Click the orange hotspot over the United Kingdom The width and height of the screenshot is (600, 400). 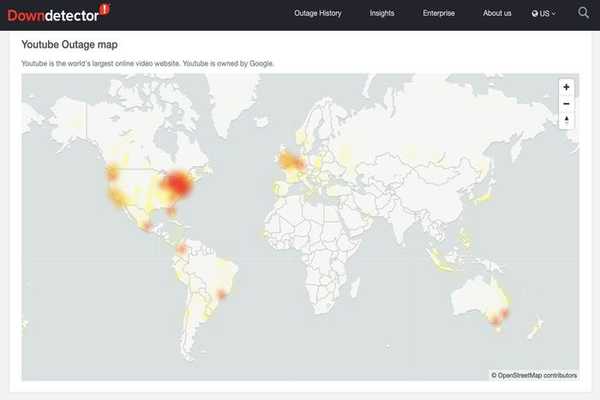(292, 161)
